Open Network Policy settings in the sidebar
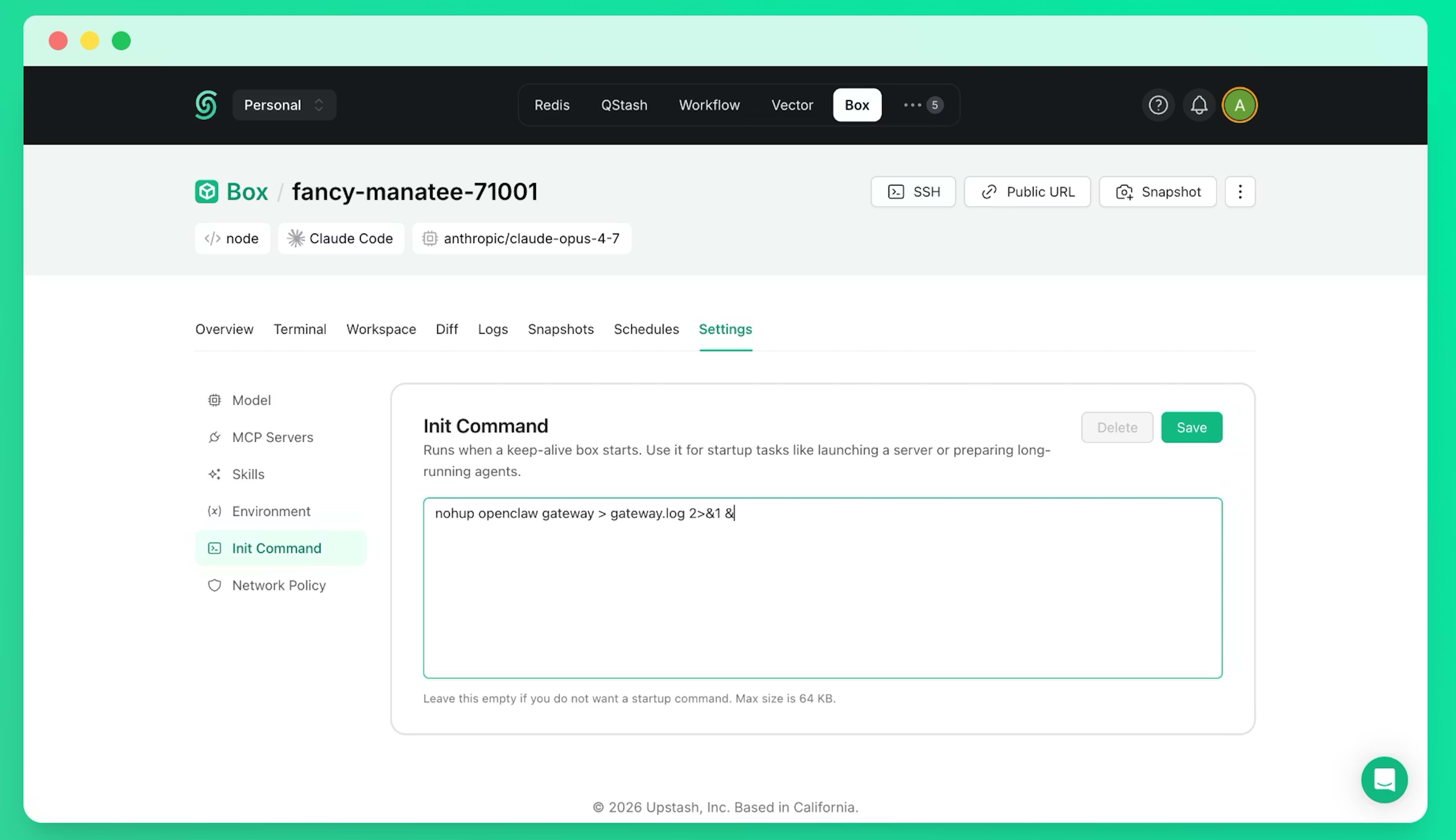1456x840 pixels. coord(280,585)
